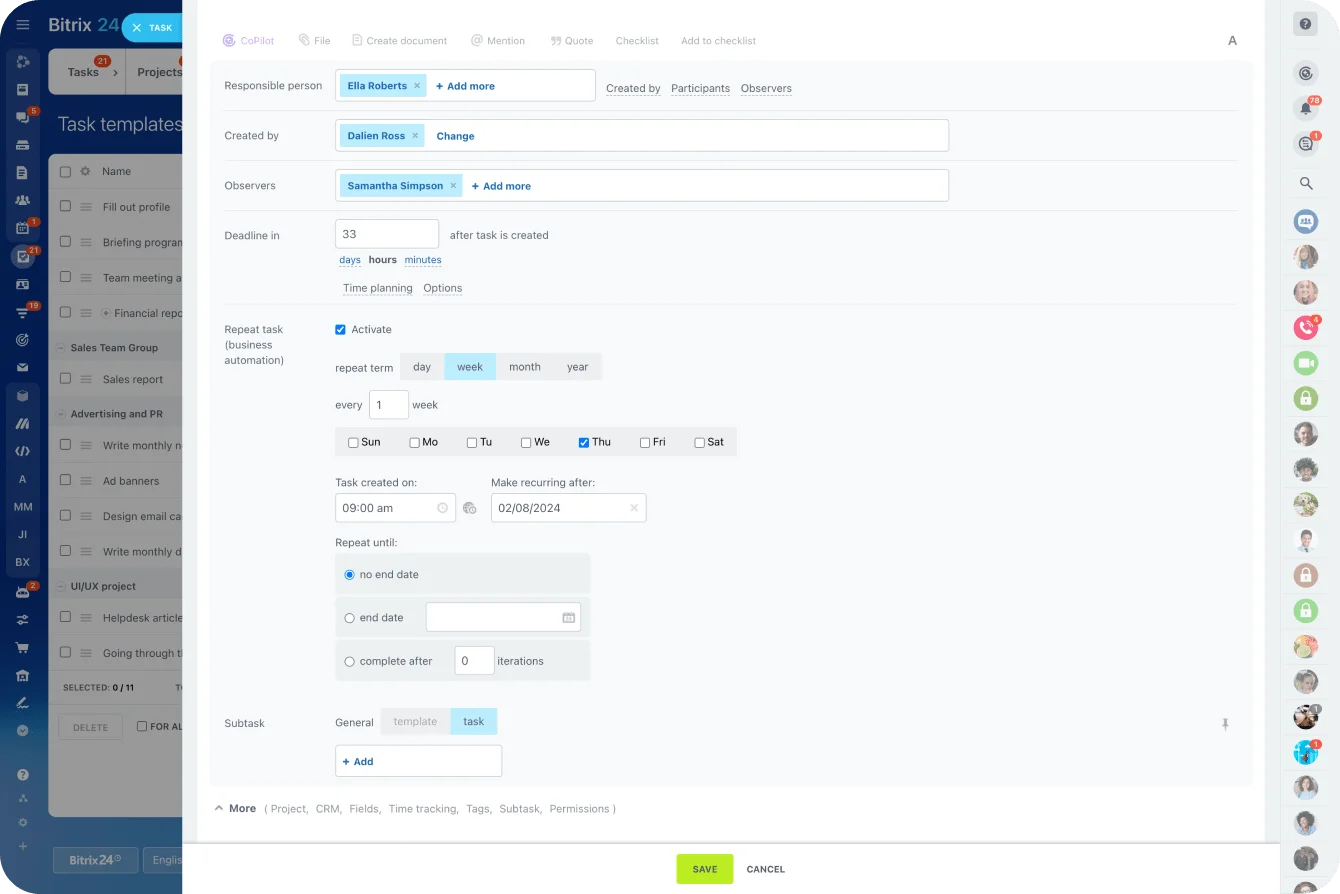Click the red telephony calls icon

[x=1306, y=327]
